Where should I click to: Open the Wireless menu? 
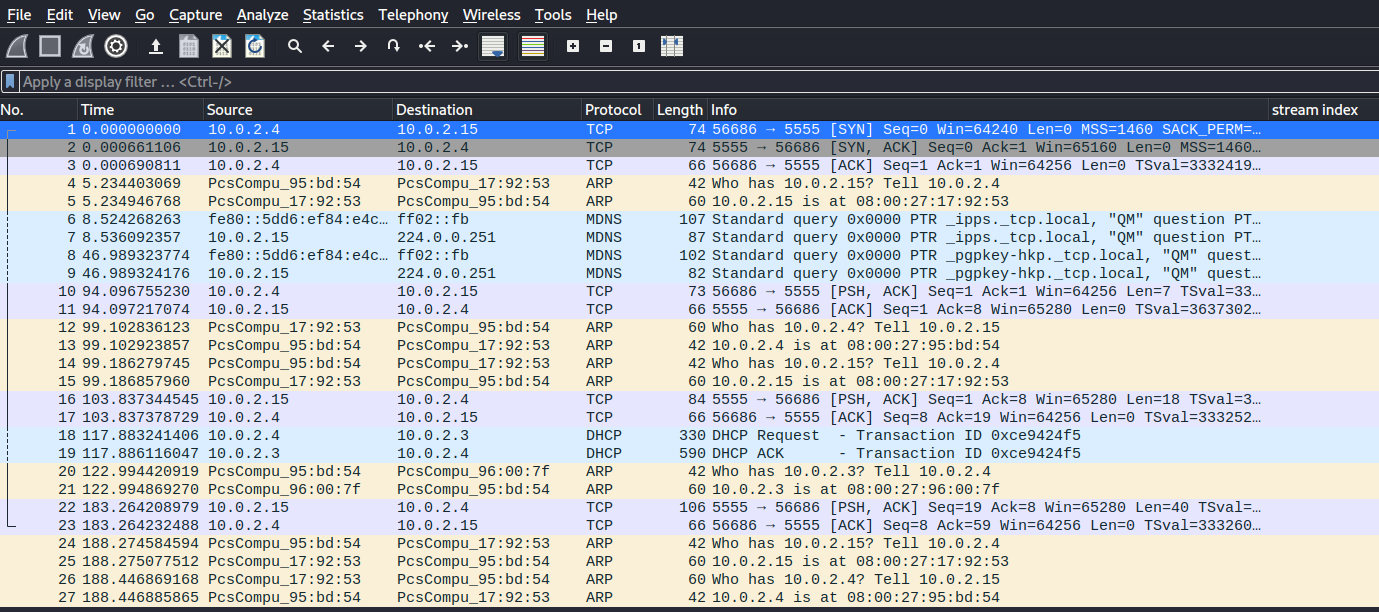[491, 15]
